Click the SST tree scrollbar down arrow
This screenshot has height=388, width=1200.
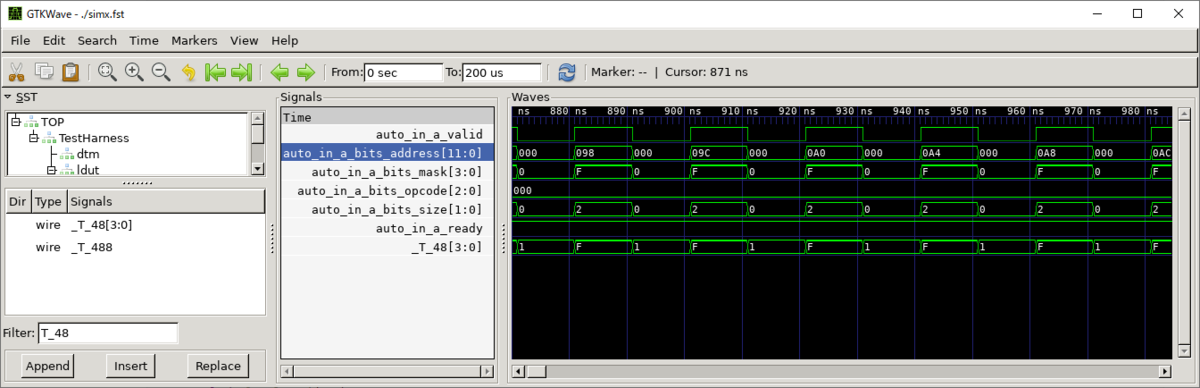(x=258, y=168)
